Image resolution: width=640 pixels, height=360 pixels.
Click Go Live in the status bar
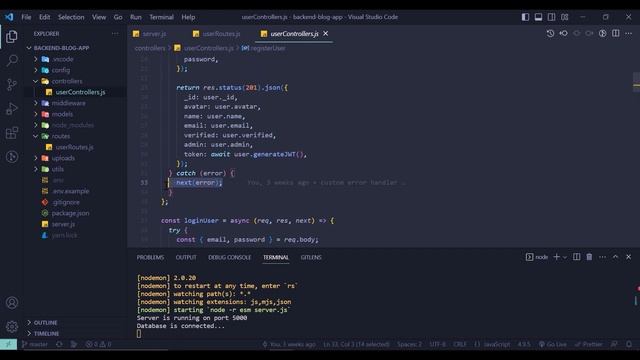point(553,344)
